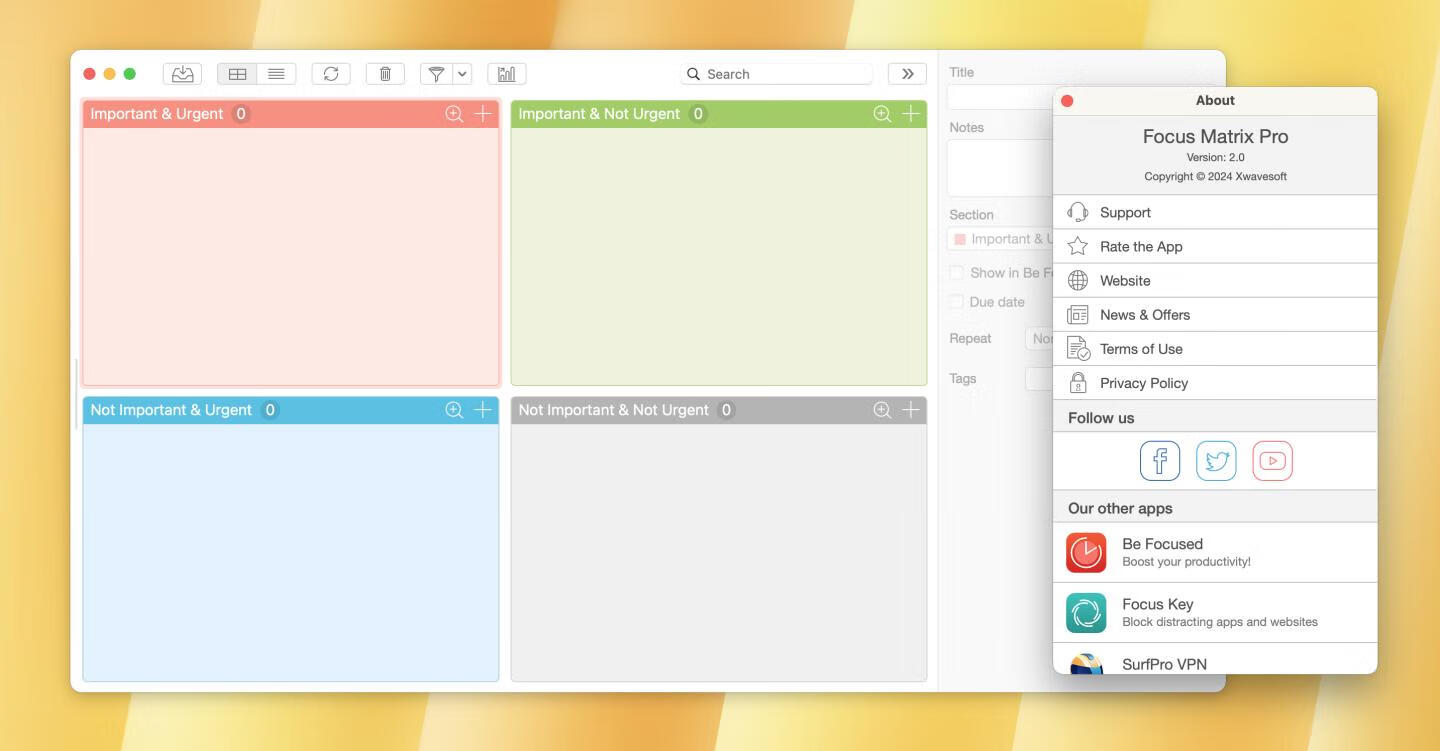
Task: Open the SurfPro VPN app entry
Action: (x=1215, y=659)
